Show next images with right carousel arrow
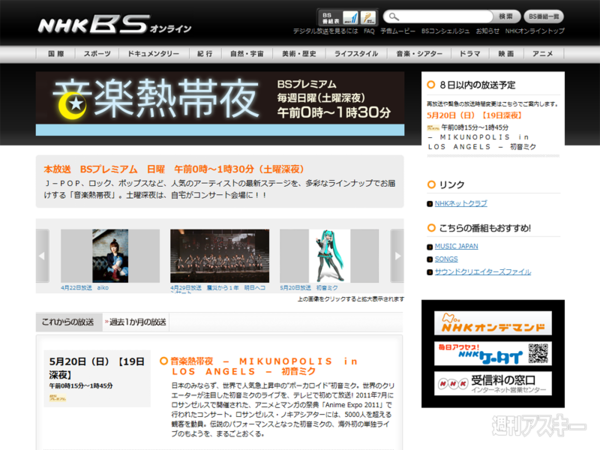This screenshot has width=600, height=450. [397, 256]
